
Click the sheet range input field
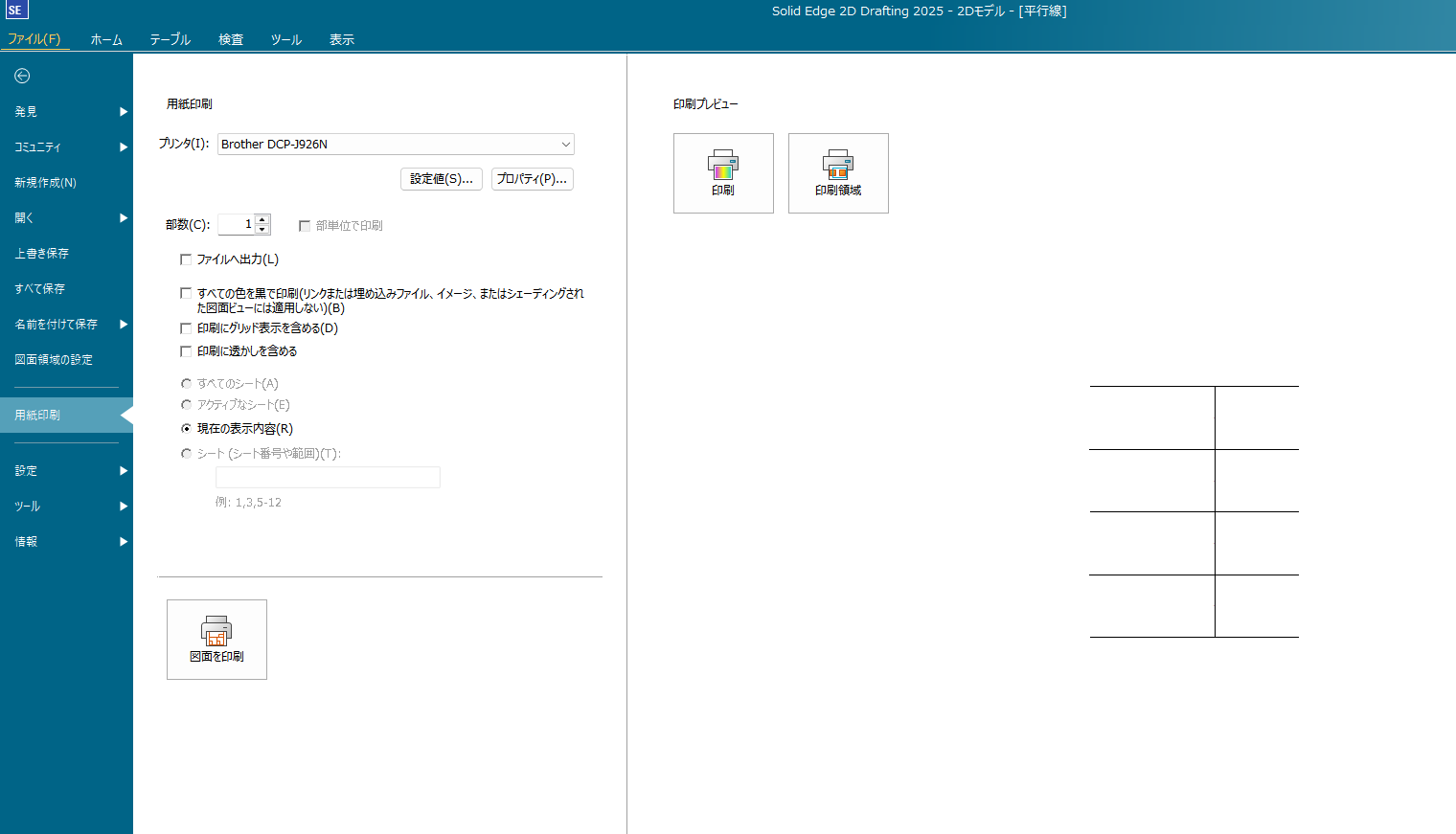328,477
